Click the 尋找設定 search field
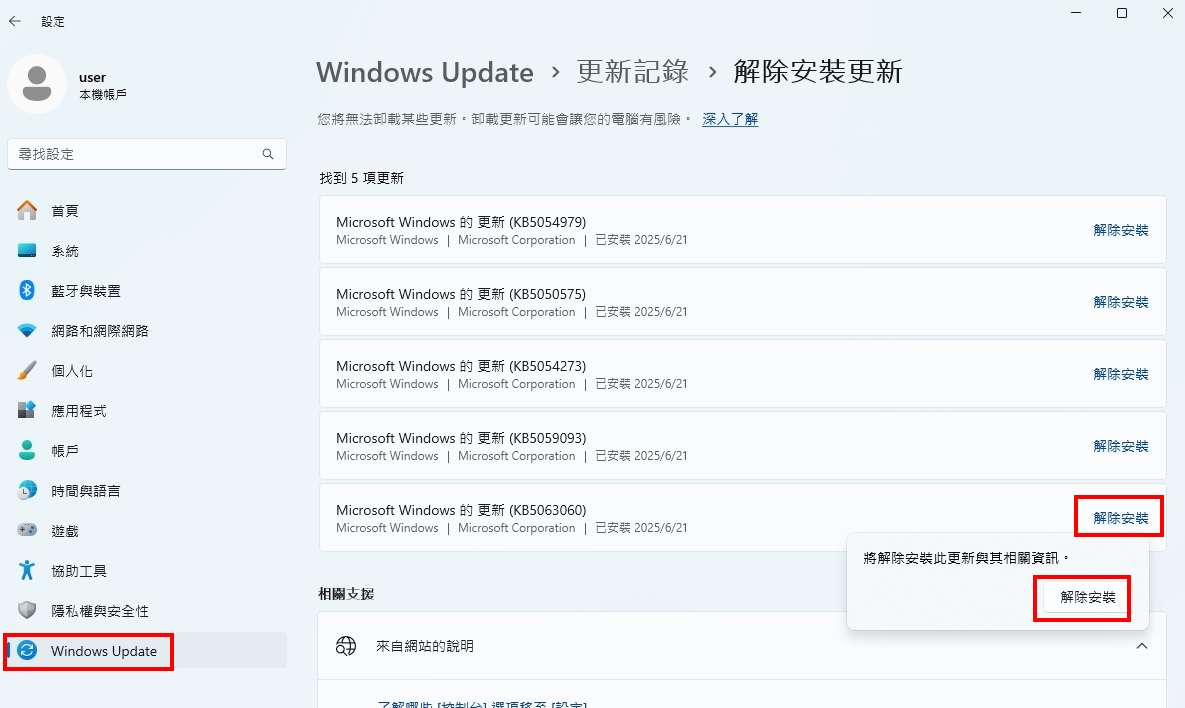This screenshot has height=708, width=1185. pos(147,154)
